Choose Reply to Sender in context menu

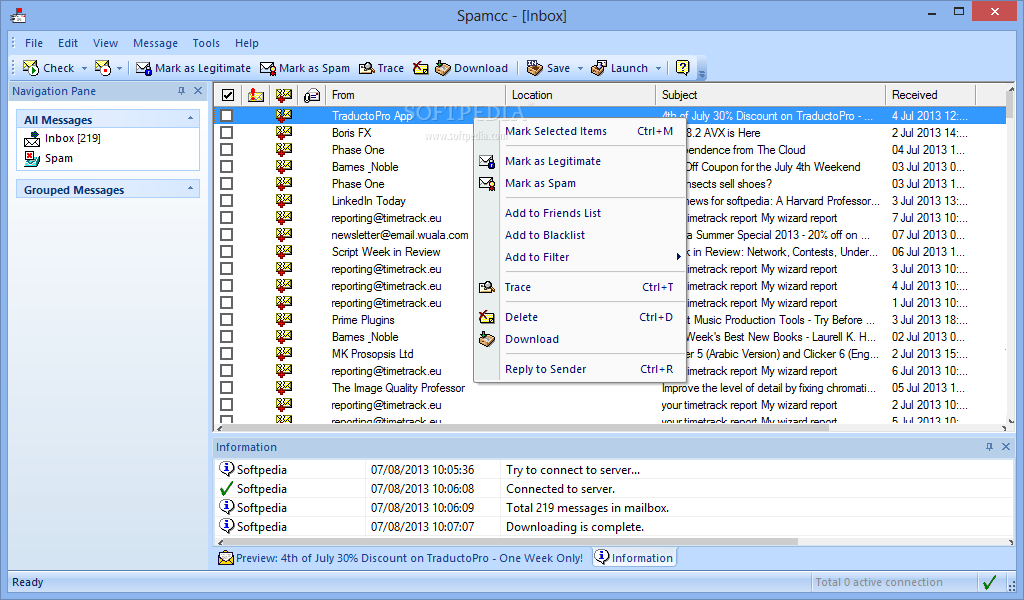click(580, 370)
